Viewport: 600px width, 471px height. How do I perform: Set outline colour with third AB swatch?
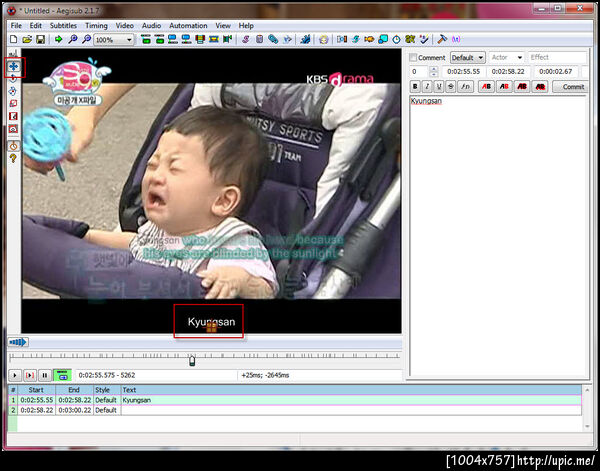tap(522, 86)
